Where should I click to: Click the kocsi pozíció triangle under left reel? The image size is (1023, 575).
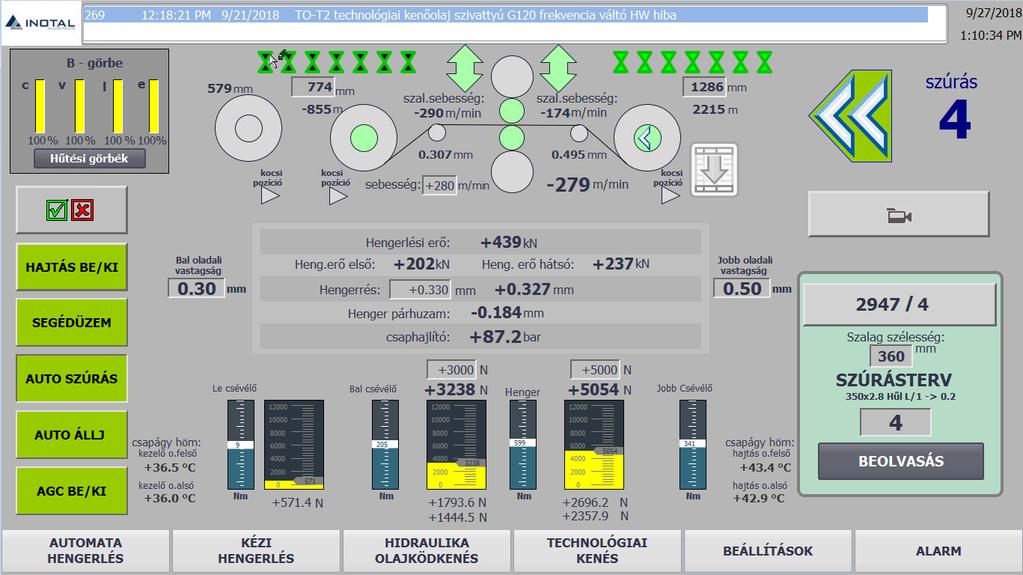tap(270, 195)
